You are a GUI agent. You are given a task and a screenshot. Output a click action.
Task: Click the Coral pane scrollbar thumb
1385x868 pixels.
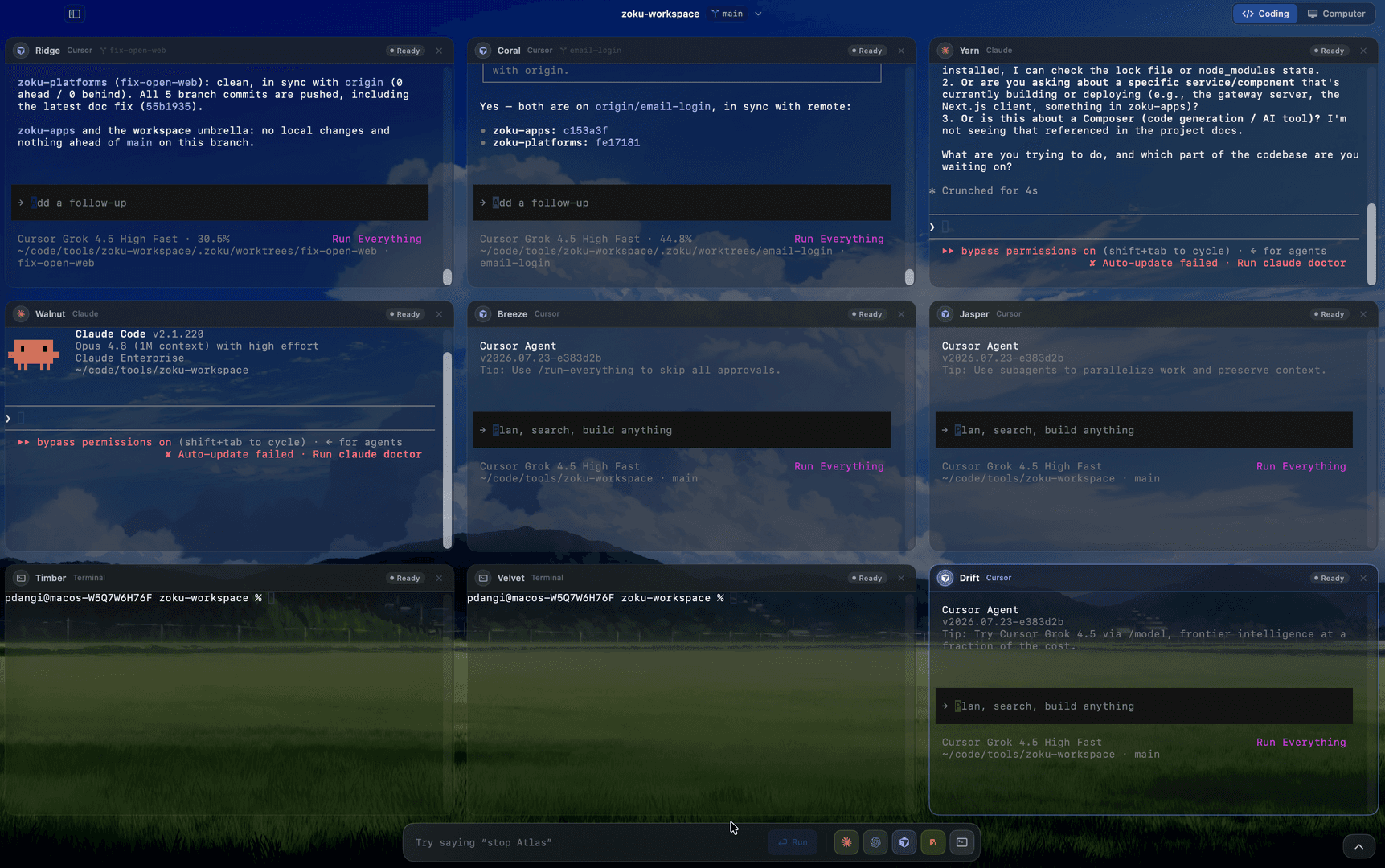[x=909, y=276]
